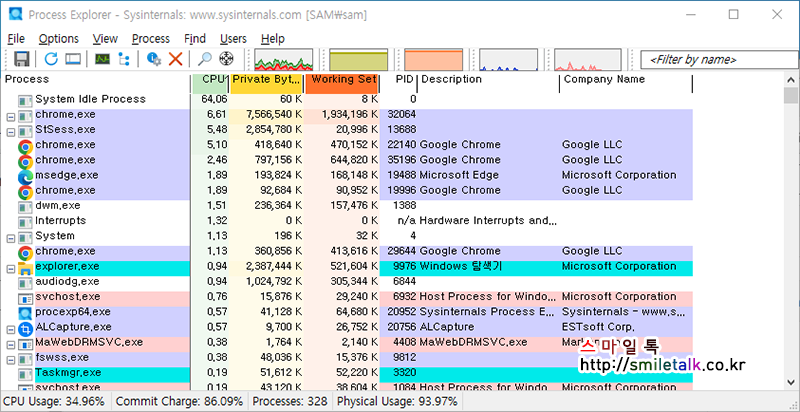Open the View menu
Image resolution: width=800 pixels, height=412 pixels.
tap(105, 39)
